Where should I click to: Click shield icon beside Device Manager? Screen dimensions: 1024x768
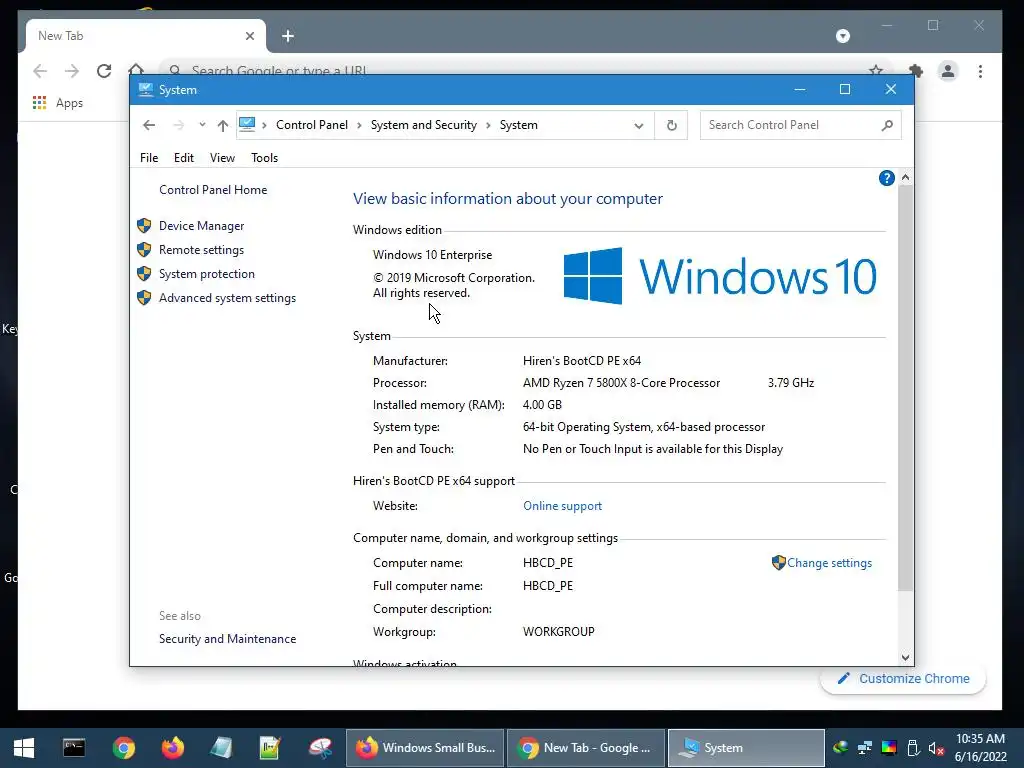144,226
